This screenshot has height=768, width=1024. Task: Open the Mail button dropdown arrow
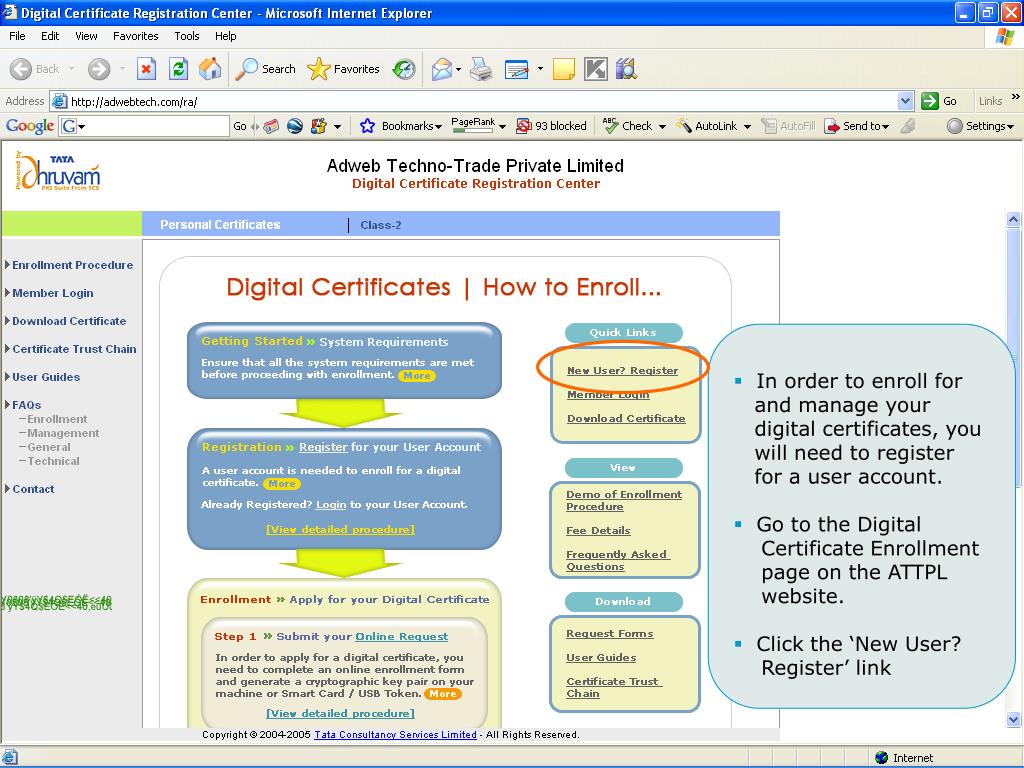(458, 69)
